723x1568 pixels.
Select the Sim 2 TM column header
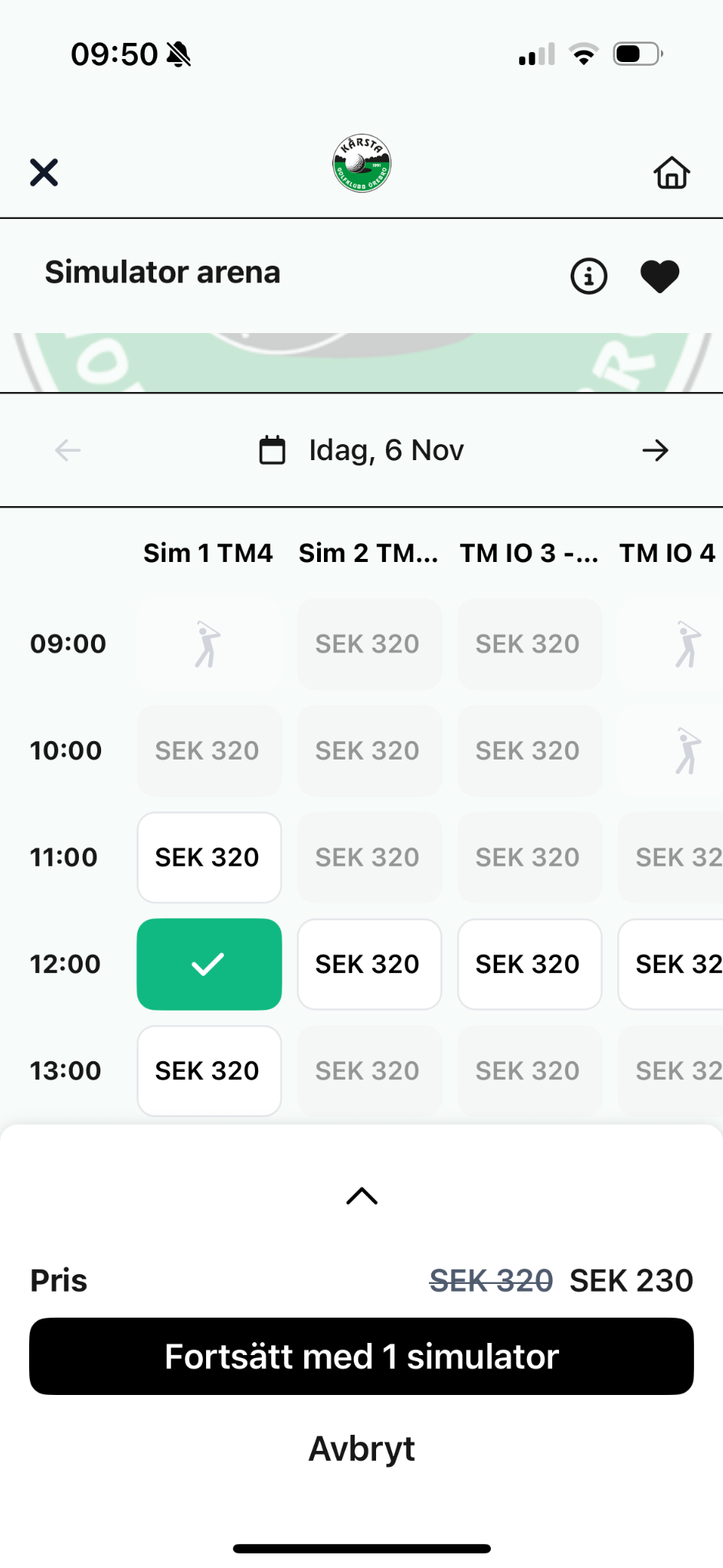(x=368, y=553)
